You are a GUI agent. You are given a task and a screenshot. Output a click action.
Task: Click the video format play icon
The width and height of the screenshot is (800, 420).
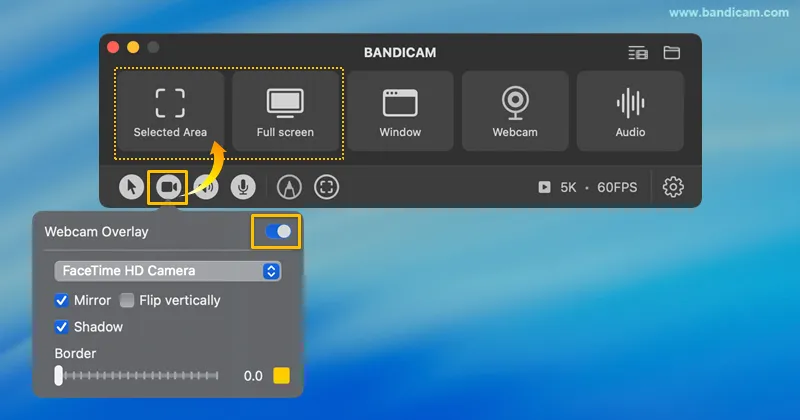tap(544, 187)
